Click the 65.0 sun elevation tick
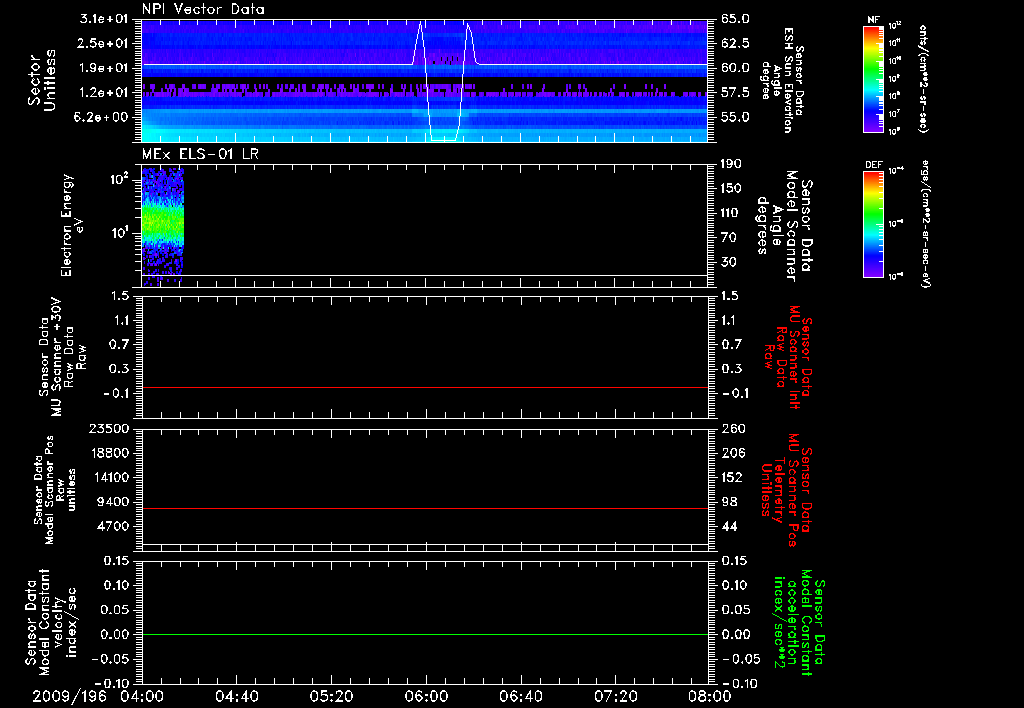1024x708 pixels. tap(735, 19)
